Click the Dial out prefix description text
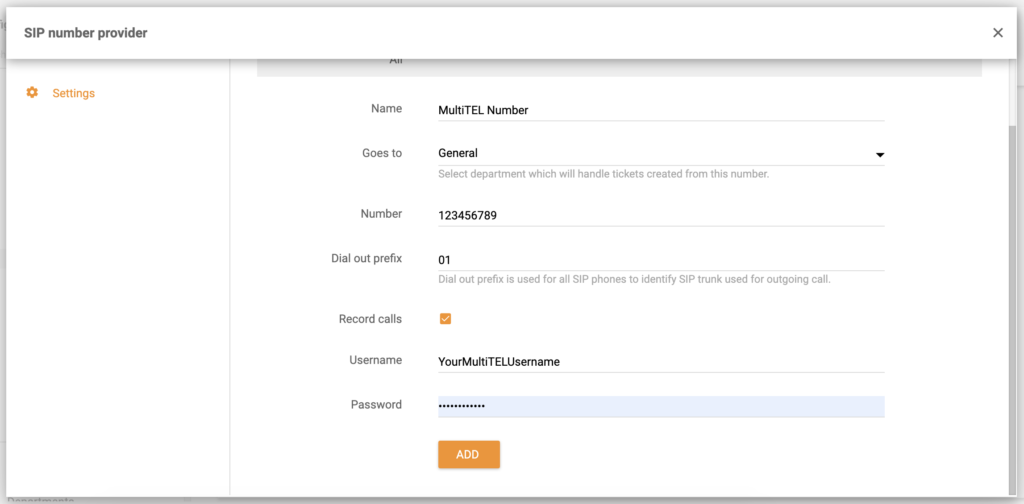 click(634, 279)
